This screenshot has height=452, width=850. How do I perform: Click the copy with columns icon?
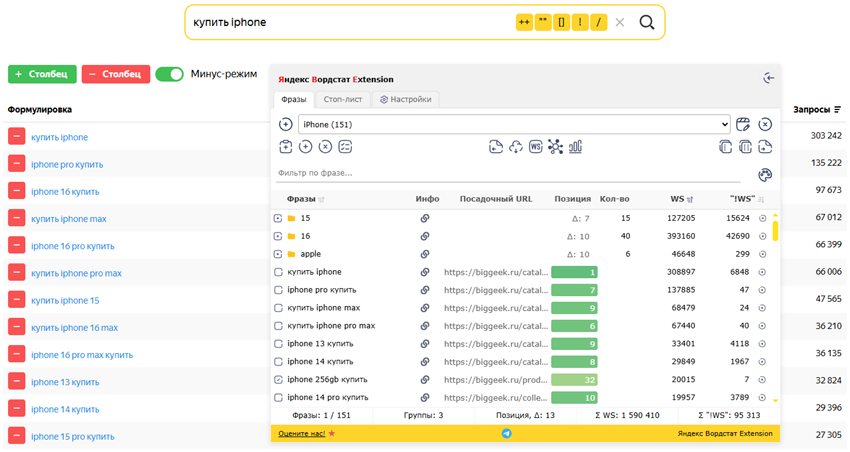coord(745,147)
